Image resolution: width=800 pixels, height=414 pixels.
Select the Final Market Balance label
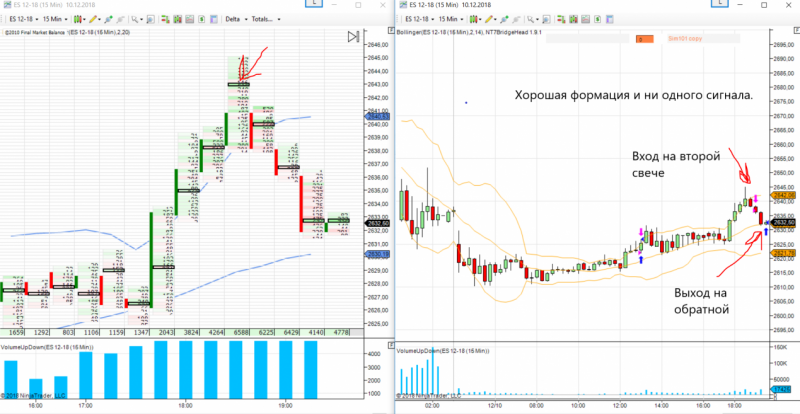click(36, 33)
